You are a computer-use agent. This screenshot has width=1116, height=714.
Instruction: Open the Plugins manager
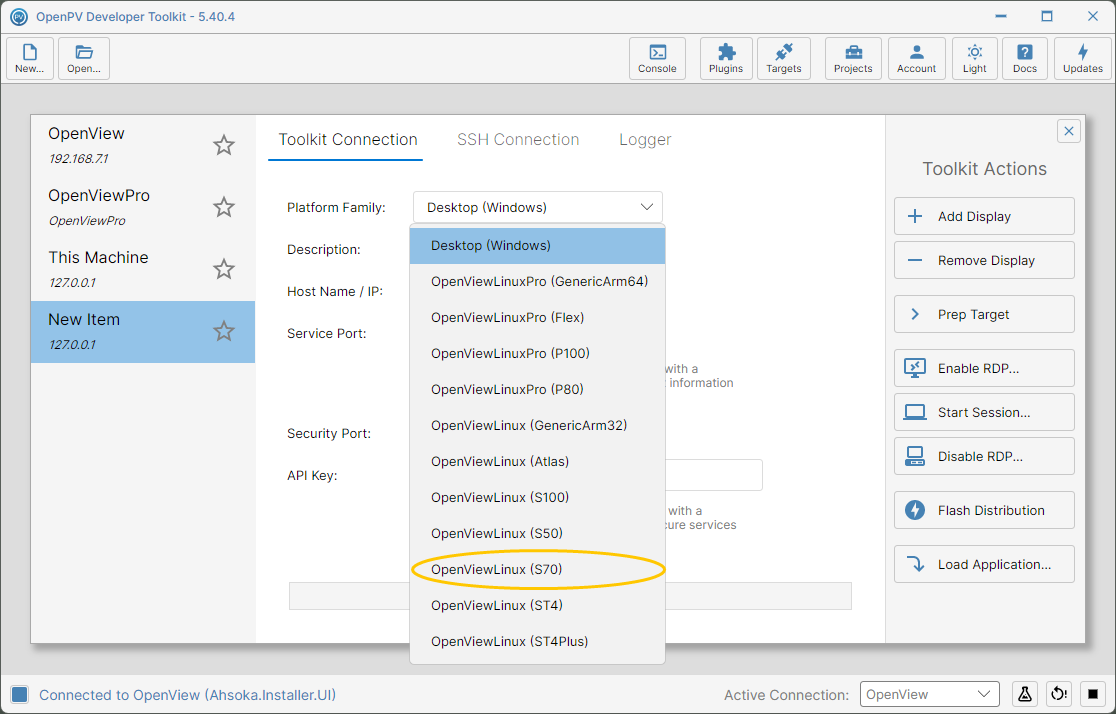(x=726, y=58)
